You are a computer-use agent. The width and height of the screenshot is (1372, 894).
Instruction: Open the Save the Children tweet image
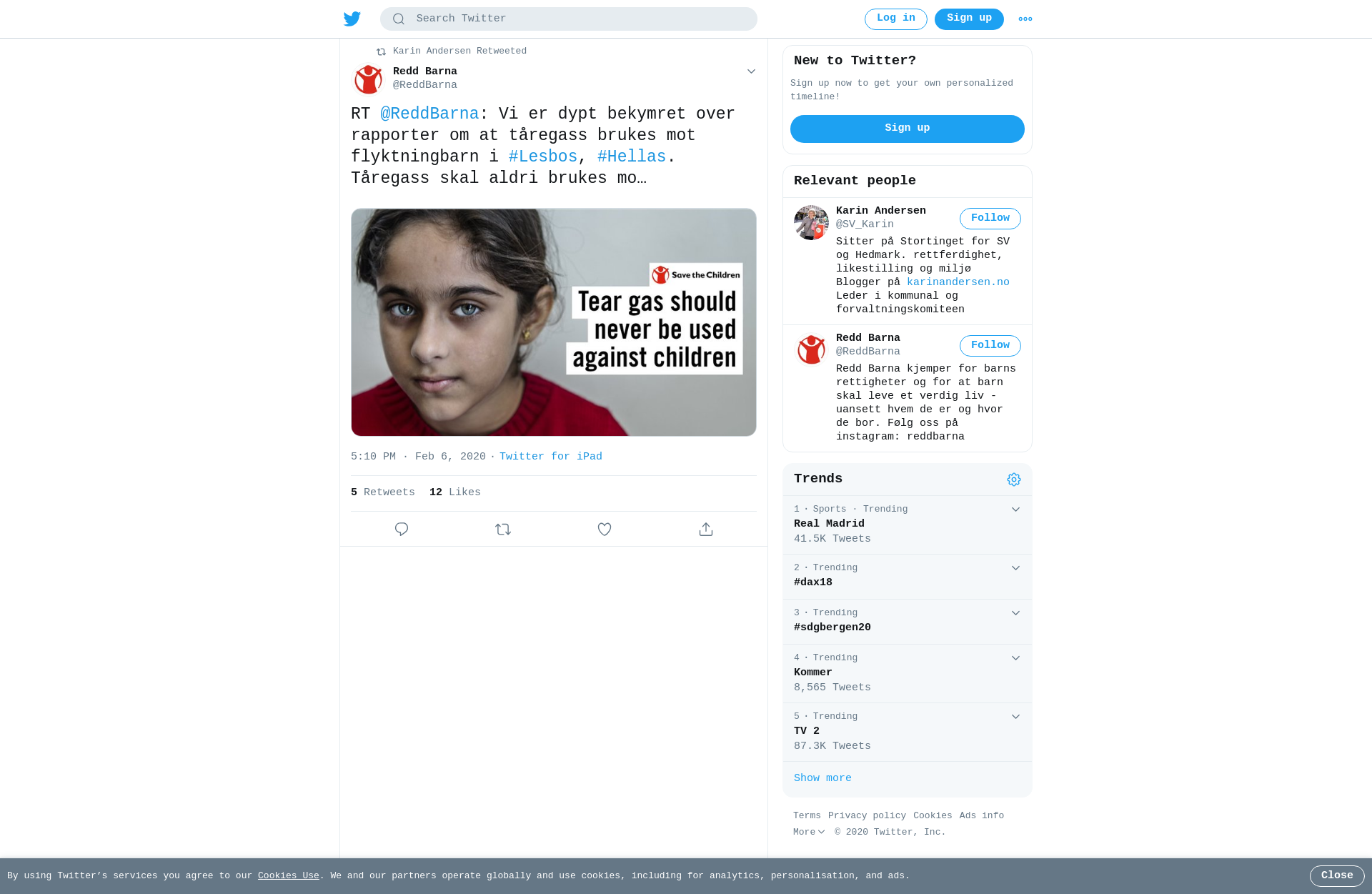[x=554, y=322]
